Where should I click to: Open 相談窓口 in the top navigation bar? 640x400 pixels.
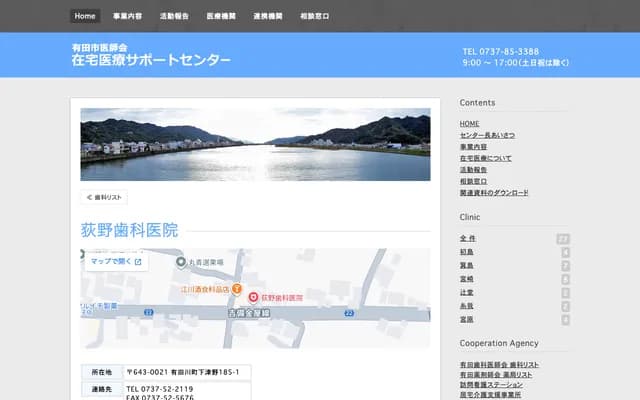click(x=314, y=16)
